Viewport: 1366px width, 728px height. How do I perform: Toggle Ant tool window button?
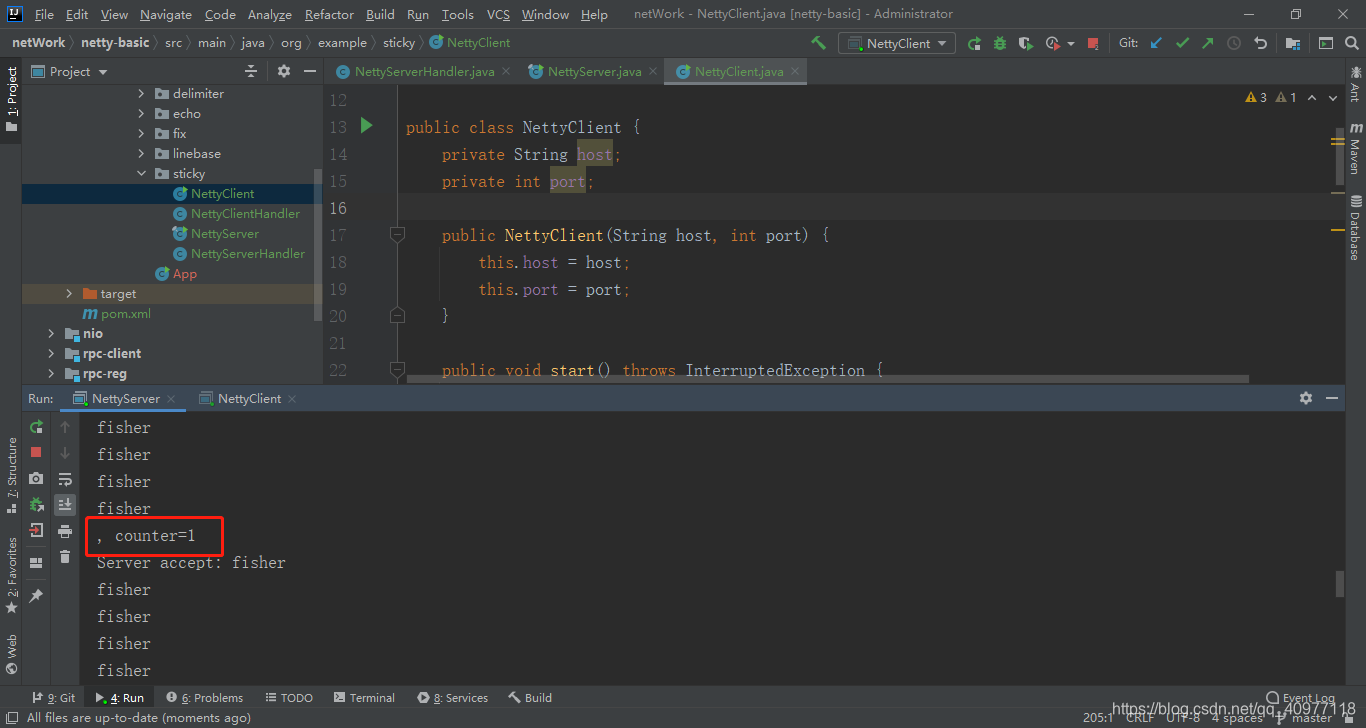[1355, 85]
